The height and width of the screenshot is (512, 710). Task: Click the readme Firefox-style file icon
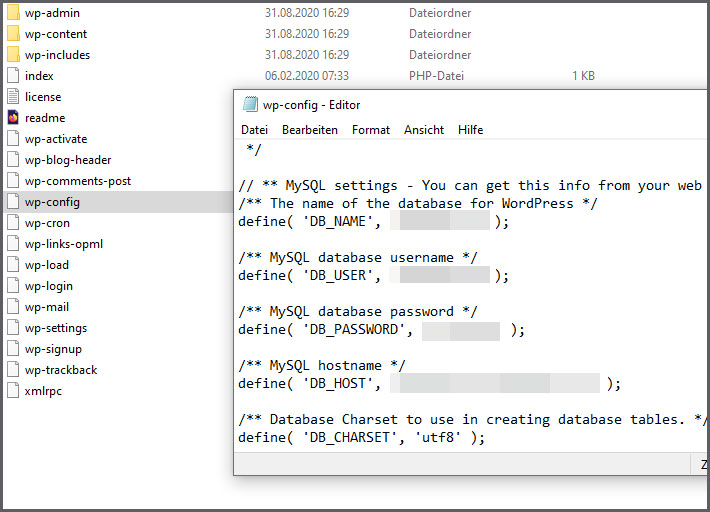pyautogui.click(x=14, y=118)
